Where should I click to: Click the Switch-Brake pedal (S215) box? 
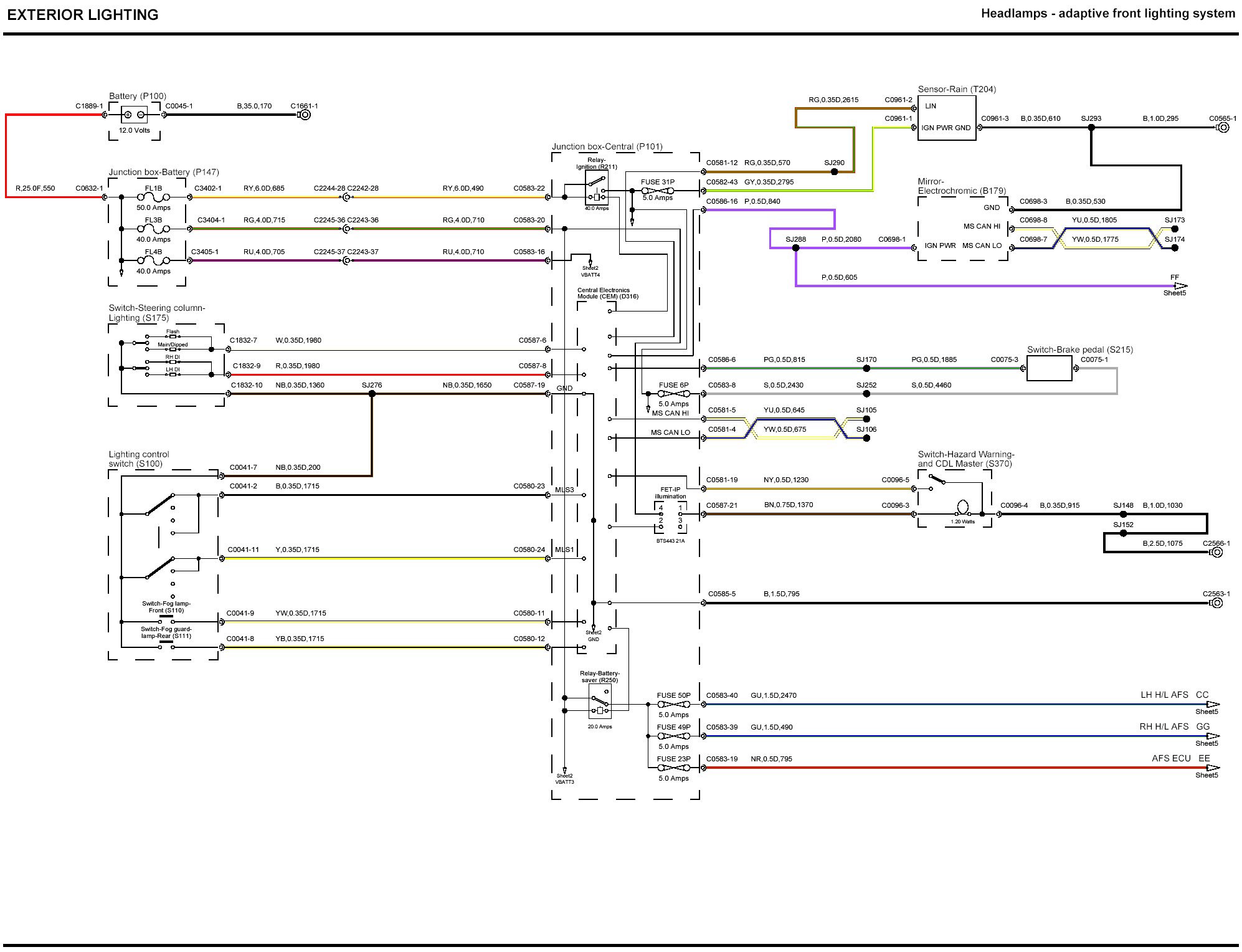pos(1049,368)
